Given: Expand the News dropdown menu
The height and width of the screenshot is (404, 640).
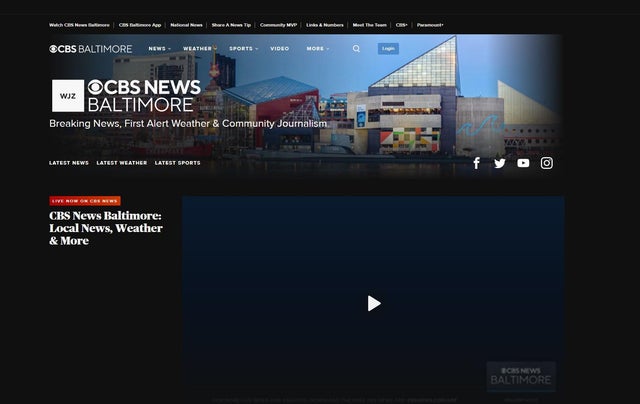Looking at the screenshot, I should [x=160, y=49].
